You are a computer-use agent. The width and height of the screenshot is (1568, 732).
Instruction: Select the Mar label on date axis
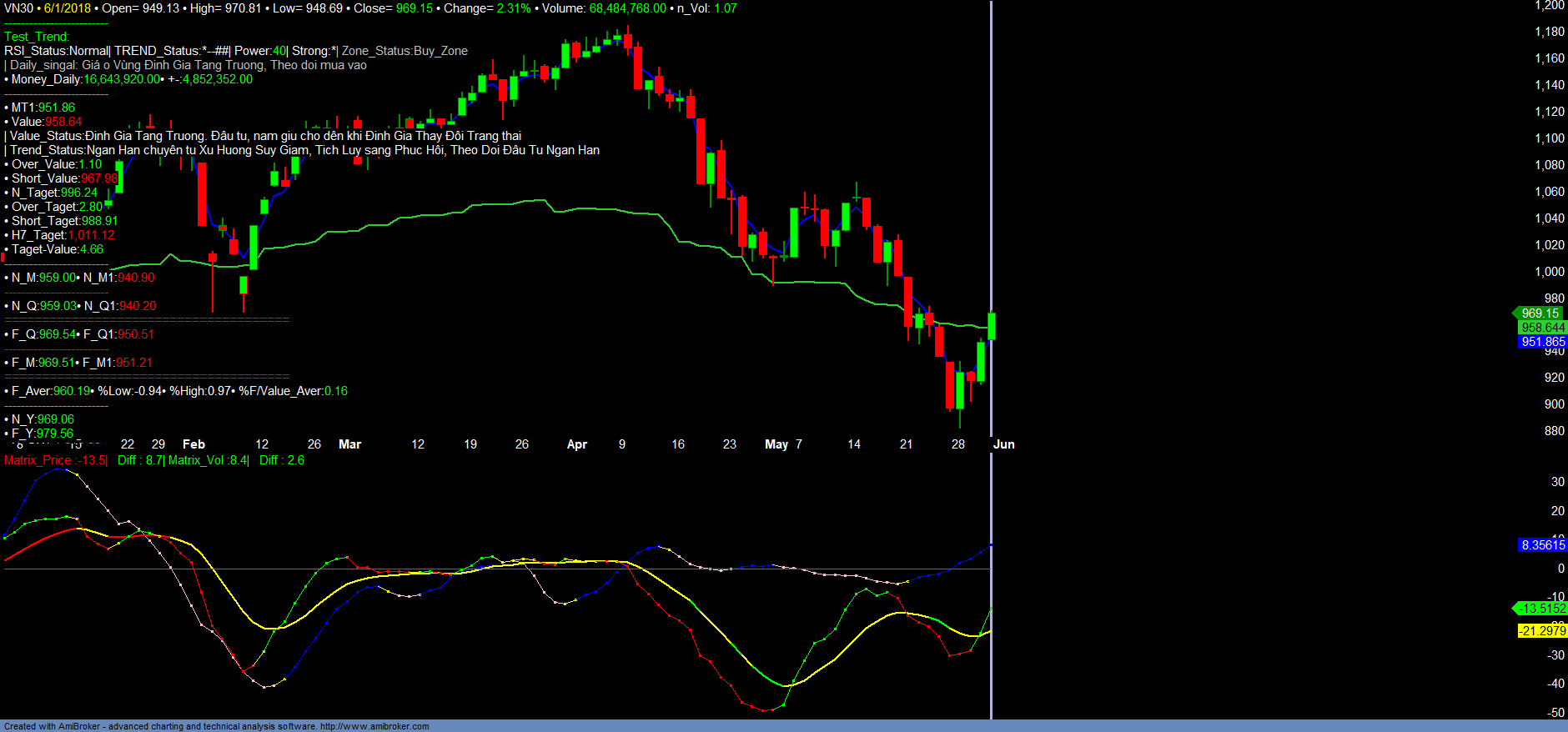[349, 444]
